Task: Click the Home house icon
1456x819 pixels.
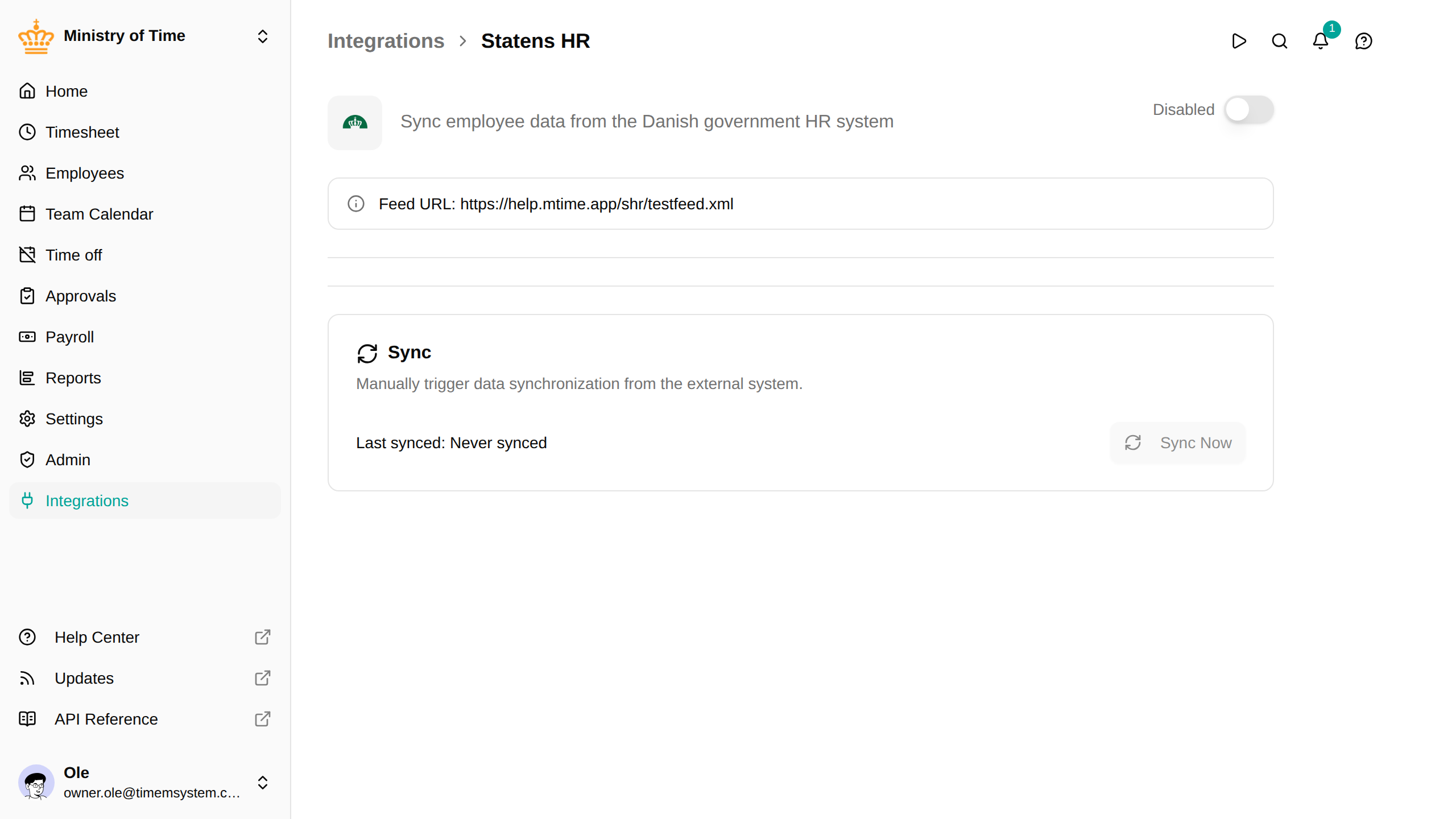Action: (x=27, y=91)
